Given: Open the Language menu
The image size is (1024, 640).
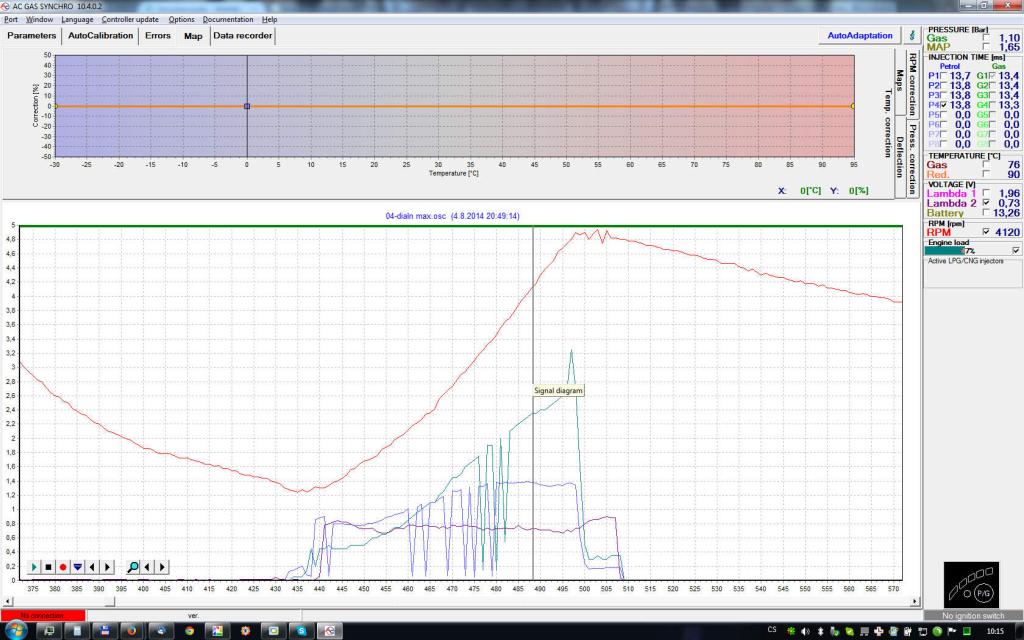Looking at the screenshot, I should click(77, 19).
